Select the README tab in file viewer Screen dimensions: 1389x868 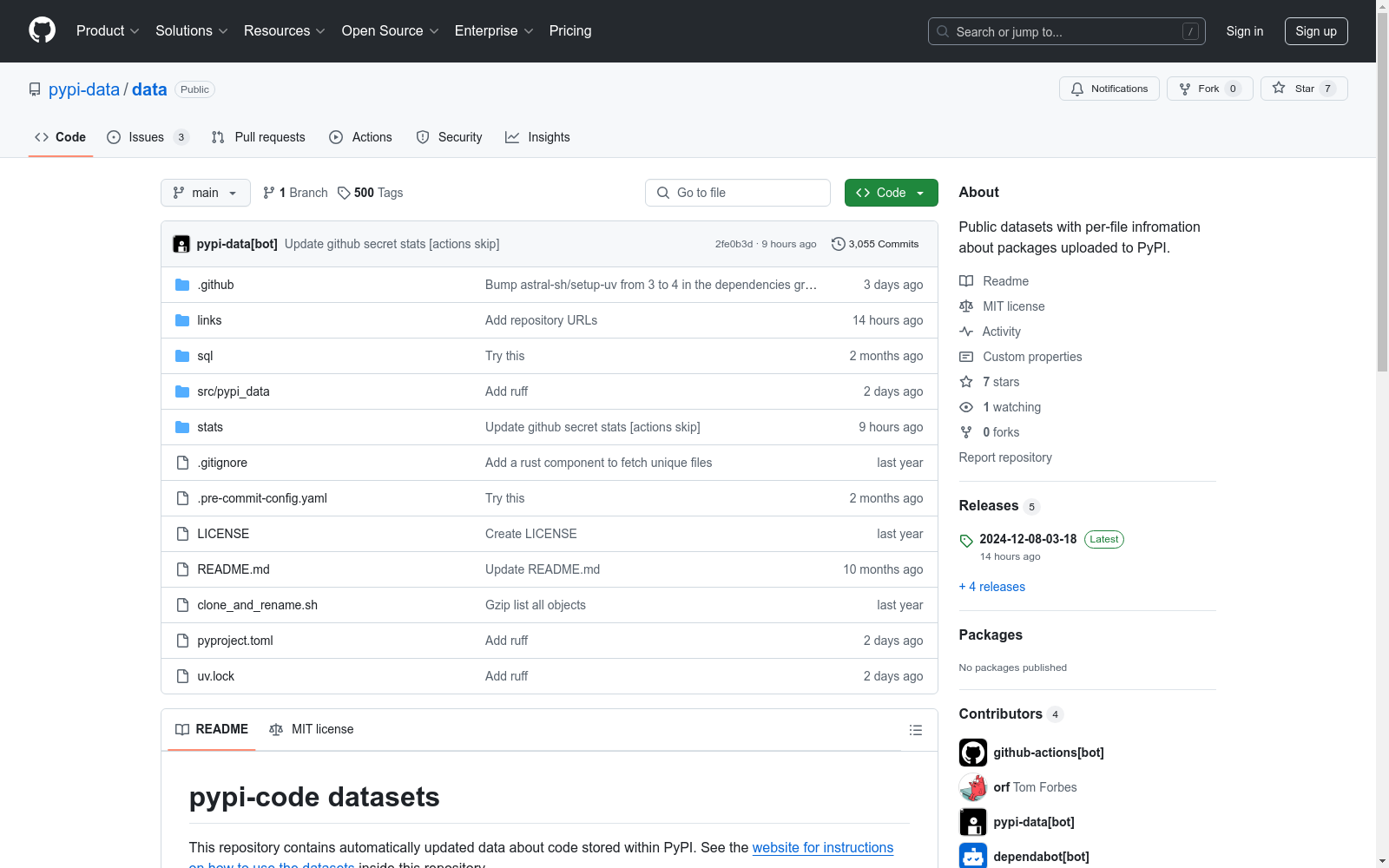pos(212,729)
